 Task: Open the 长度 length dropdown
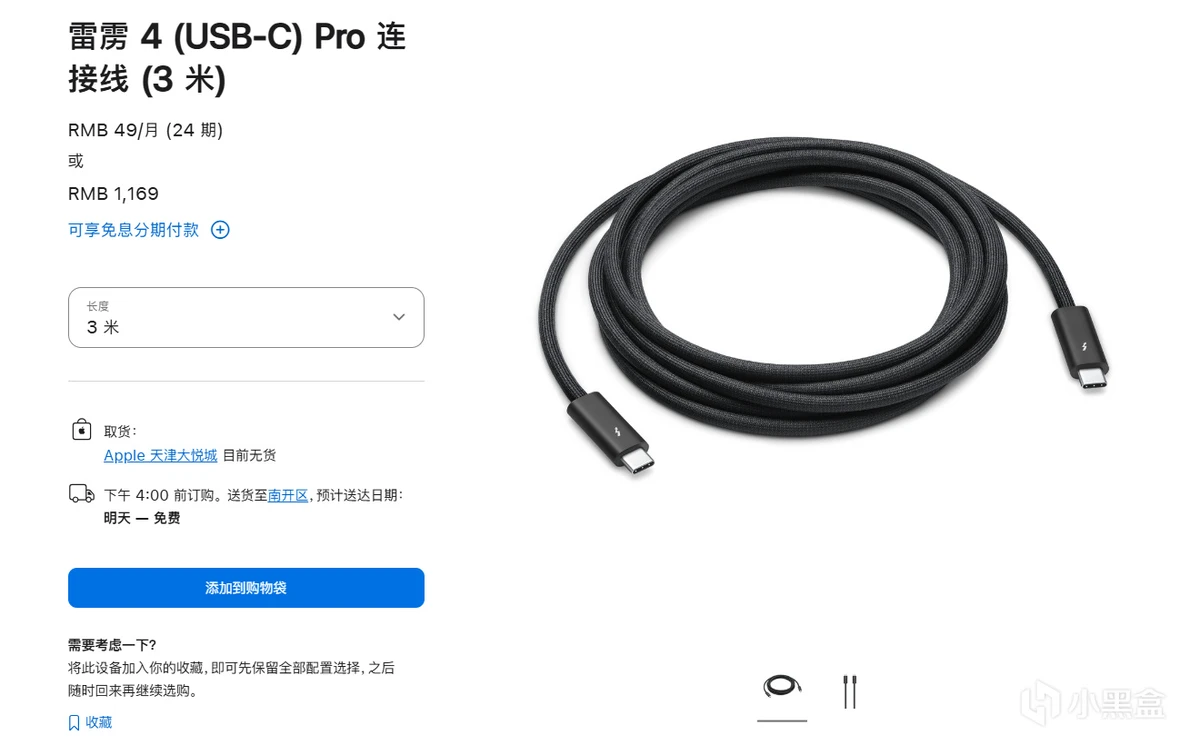coord(246,318)
